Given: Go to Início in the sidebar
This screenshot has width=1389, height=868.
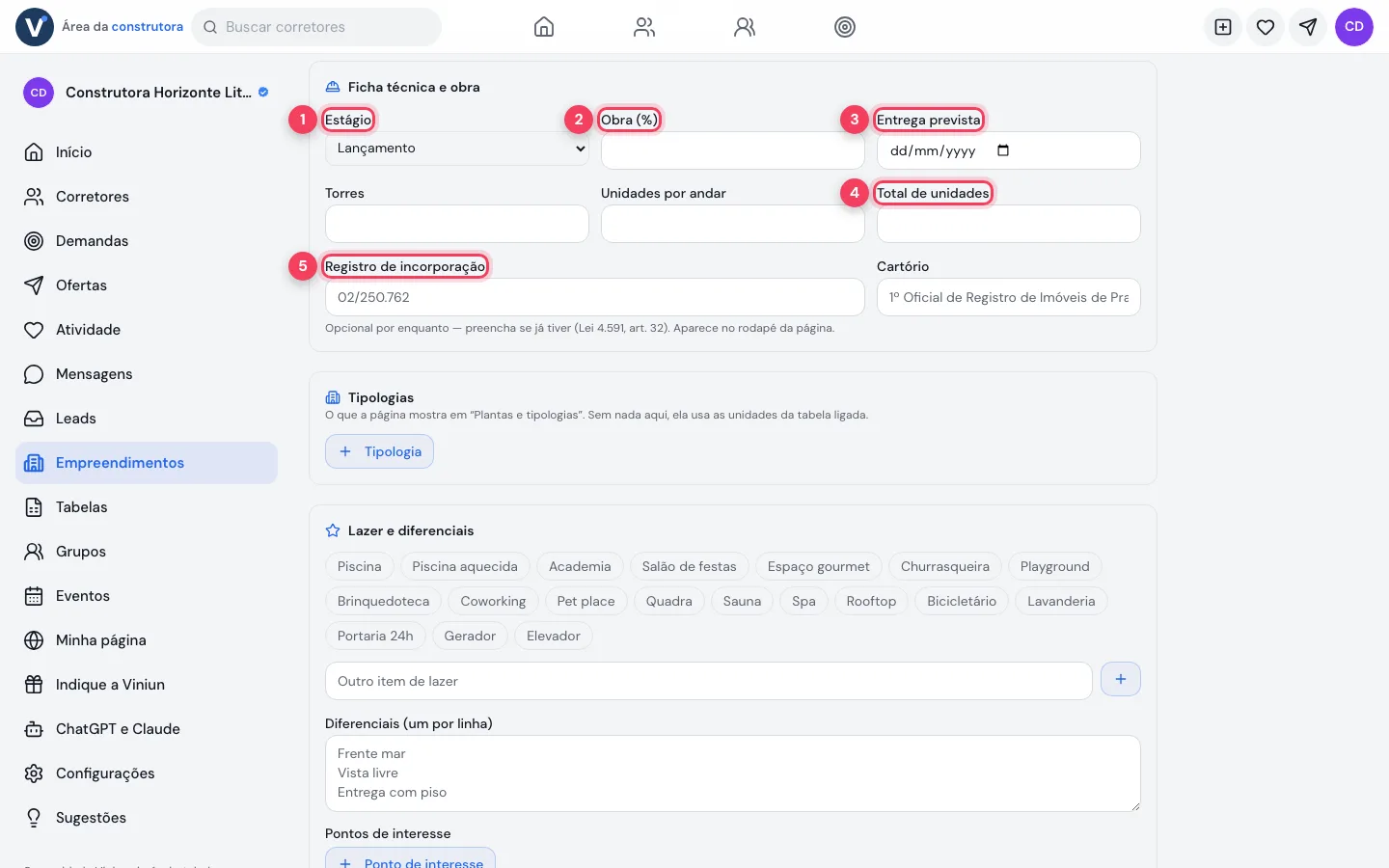Looking at the screenshot, I should pyautogui.click(x=147, y=152).
